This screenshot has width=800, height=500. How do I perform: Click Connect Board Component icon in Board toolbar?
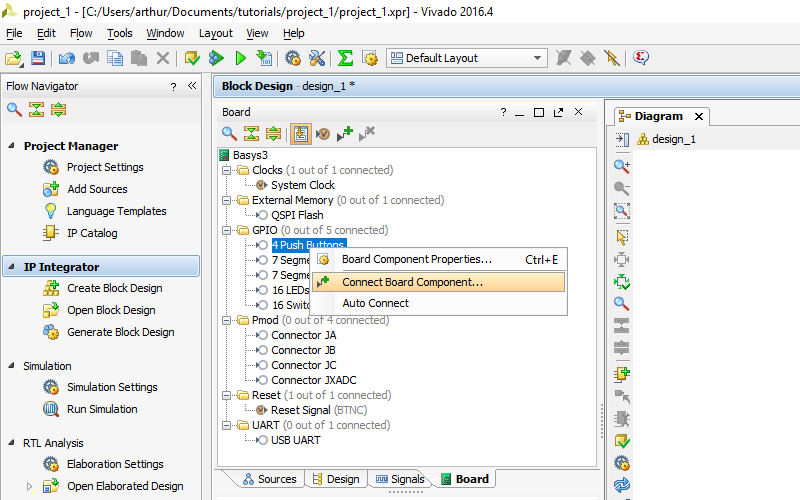pos(345,134)
